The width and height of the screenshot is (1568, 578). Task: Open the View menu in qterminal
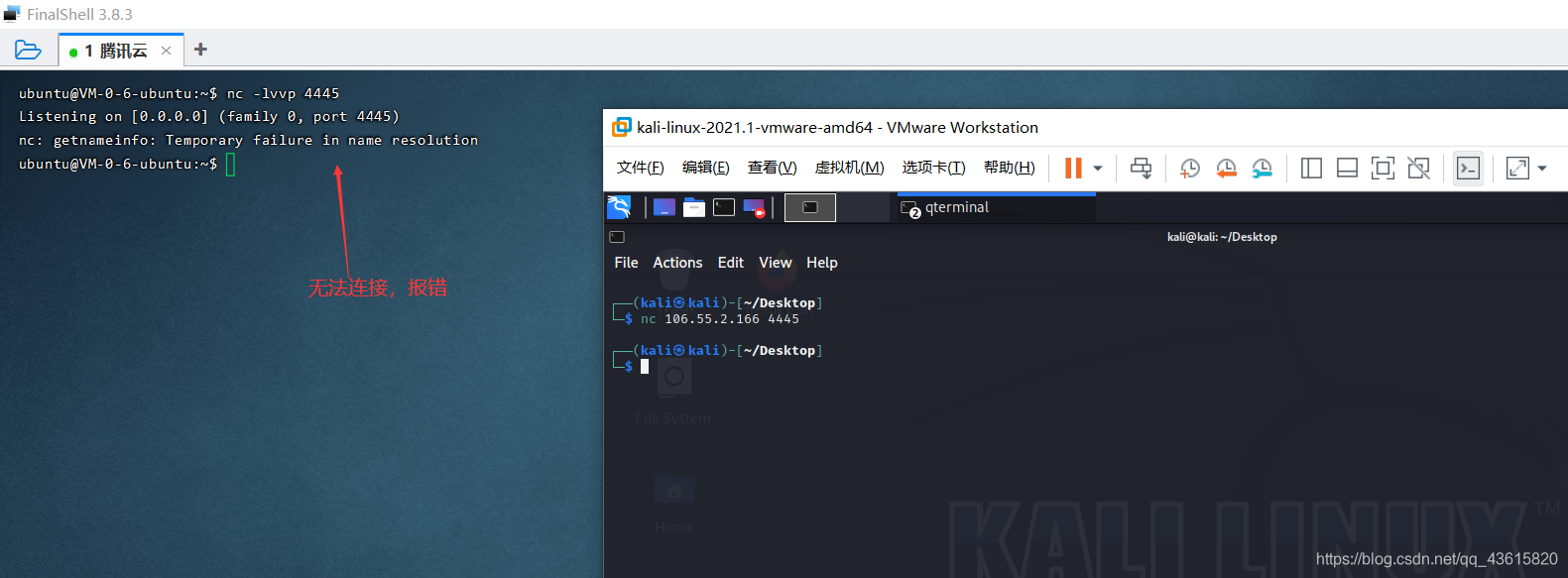[776, 263]
